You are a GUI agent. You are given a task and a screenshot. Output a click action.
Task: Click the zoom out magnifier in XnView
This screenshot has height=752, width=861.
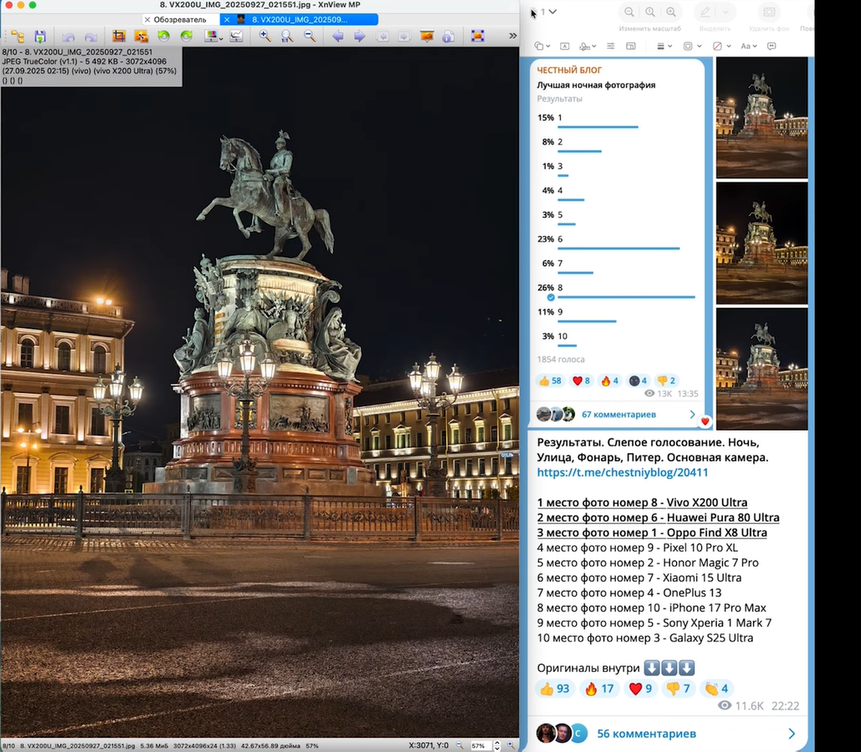pyautogui.click(x=309, y=36)
